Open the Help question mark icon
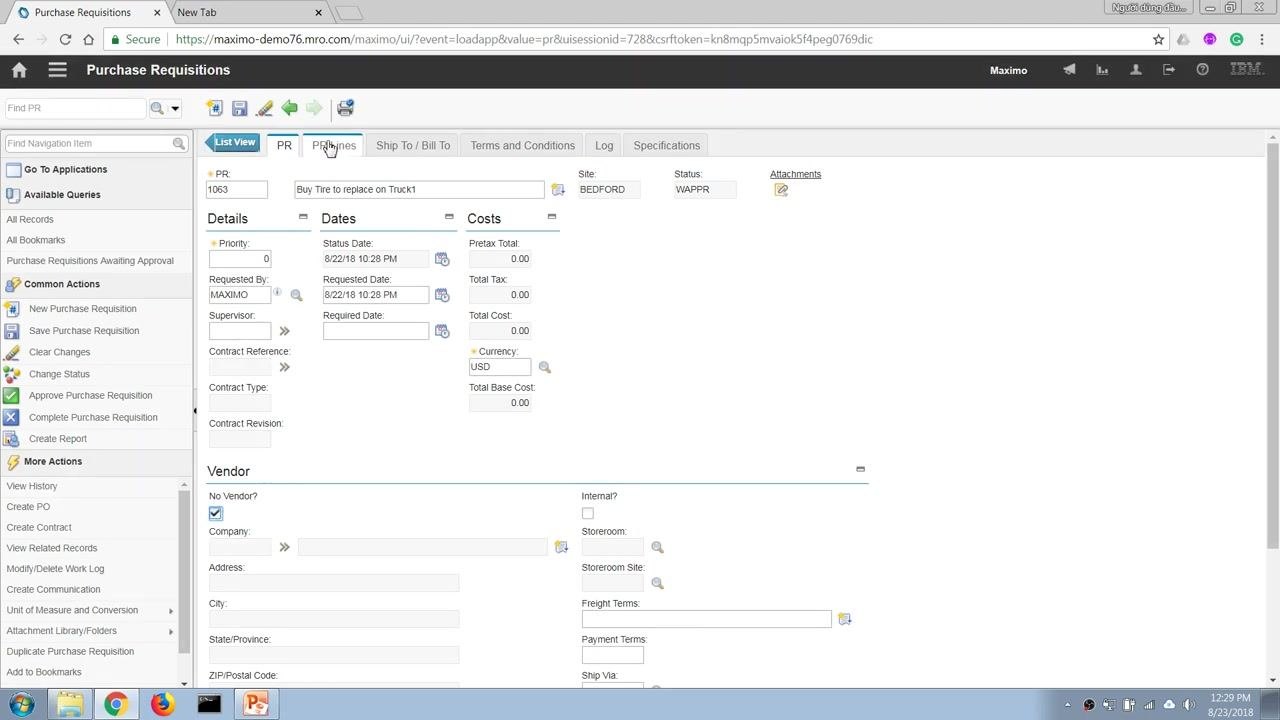Viewport: 1280px width, 720px height. [x=1203, y=70]
